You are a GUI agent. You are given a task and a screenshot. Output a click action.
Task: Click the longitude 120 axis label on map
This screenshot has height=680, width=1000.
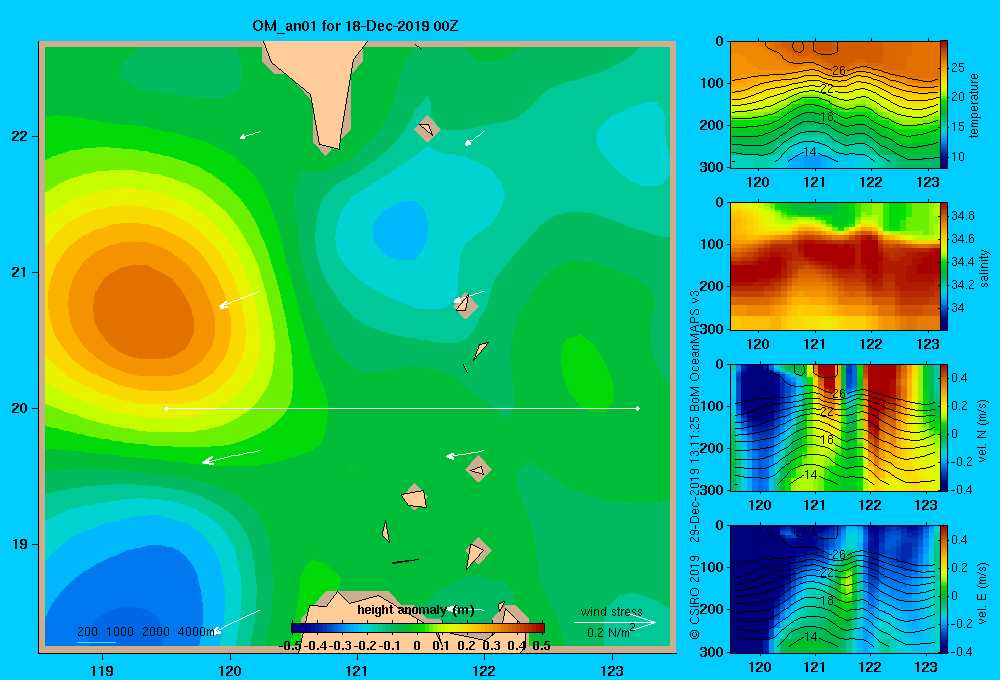click(x=230, y=670)
